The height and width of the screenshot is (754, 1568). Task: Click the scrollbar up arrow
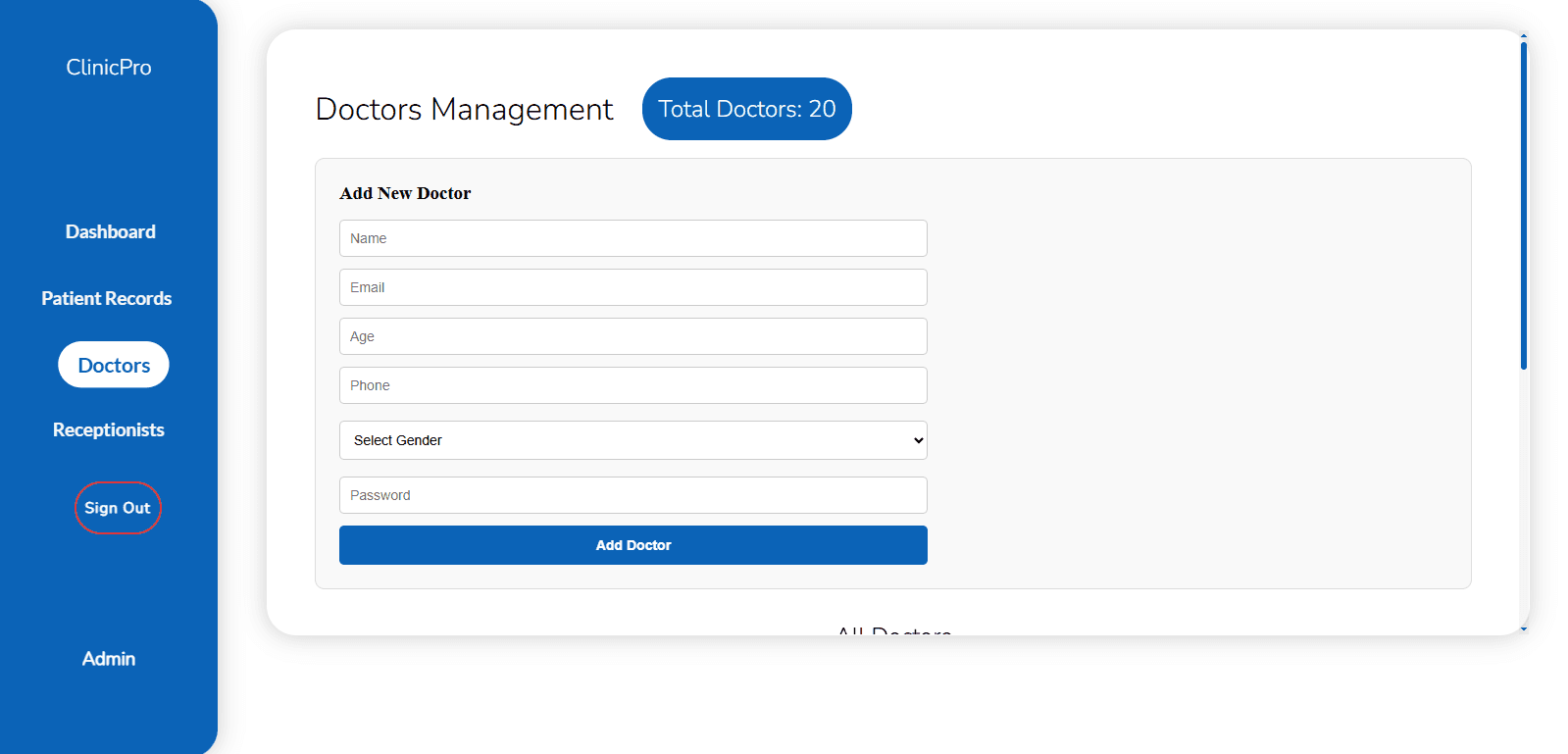(1523, 36)
